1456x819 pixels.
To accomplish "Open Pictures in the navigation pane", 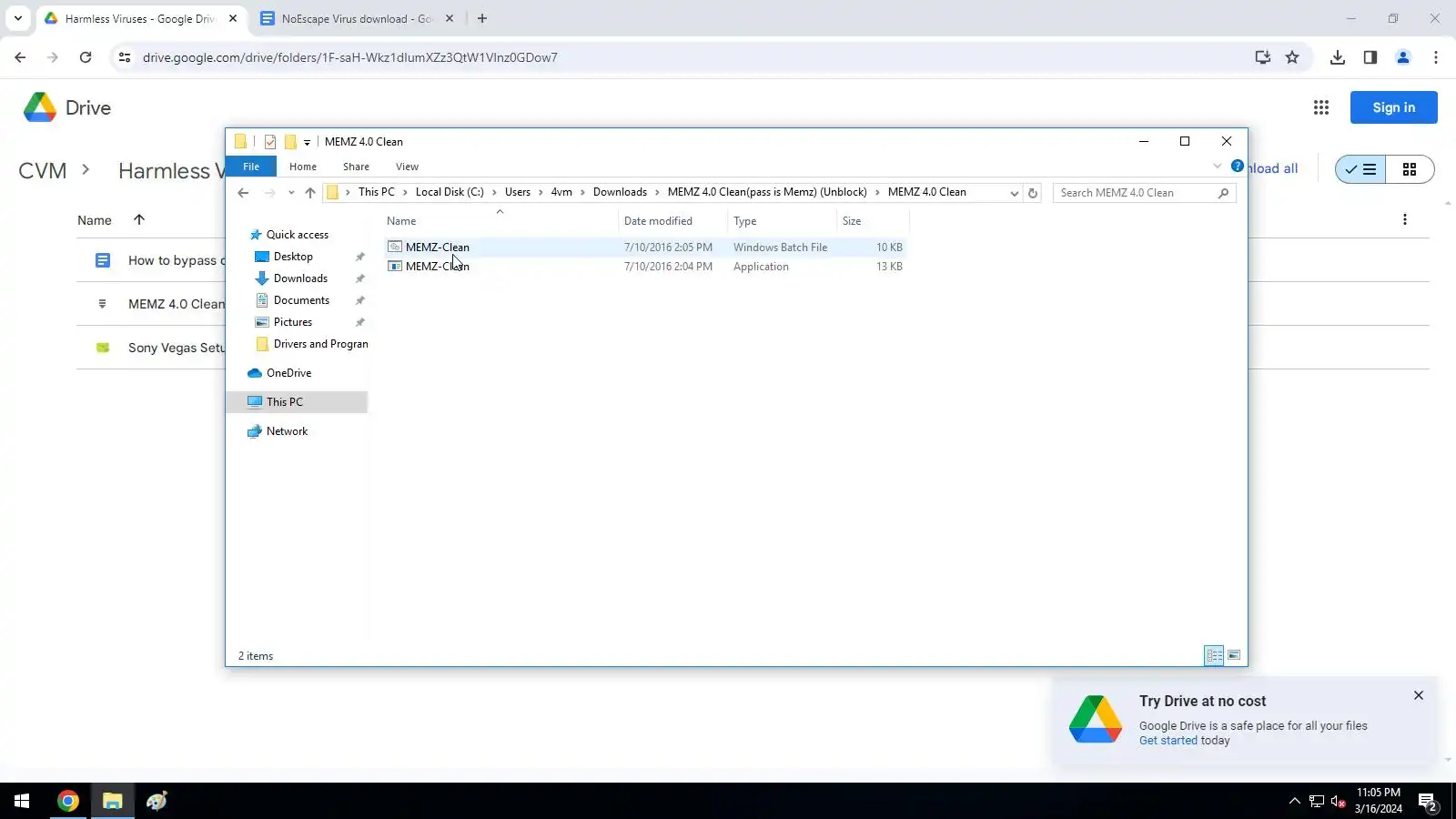I will click(x=293, y=322).
